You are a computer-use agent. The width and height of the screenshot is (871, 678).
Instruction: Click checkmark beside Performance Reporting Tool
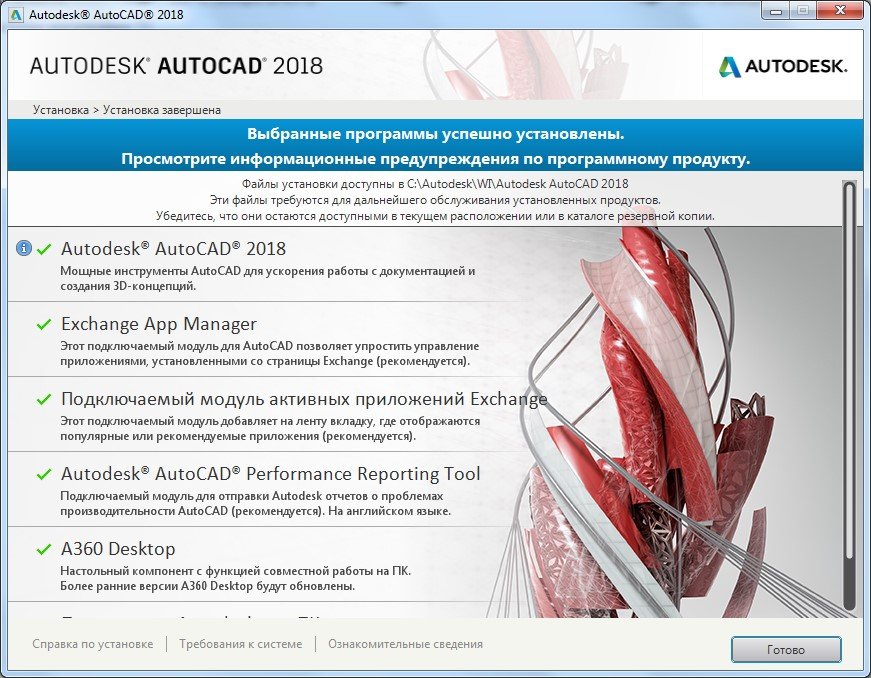click(44, 474)
